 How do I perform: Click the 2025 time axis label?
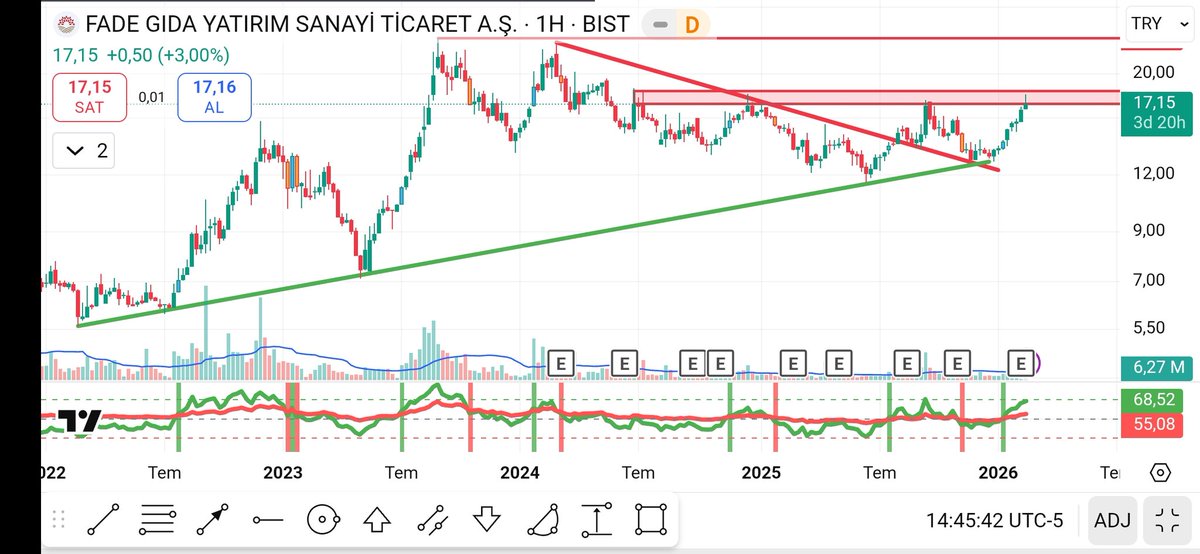[x=762, y=472]
